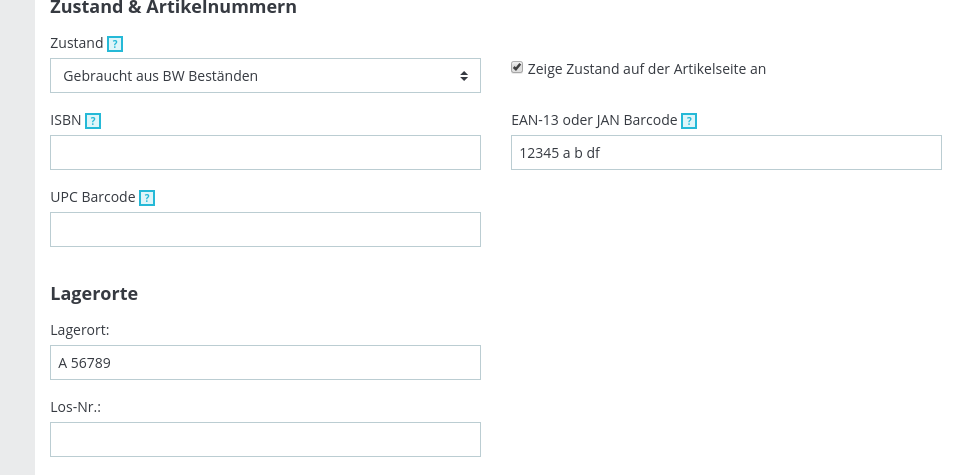Click the ISBN help question mark icon
This screenshot has width=960, height=475.
coord(93,121)
